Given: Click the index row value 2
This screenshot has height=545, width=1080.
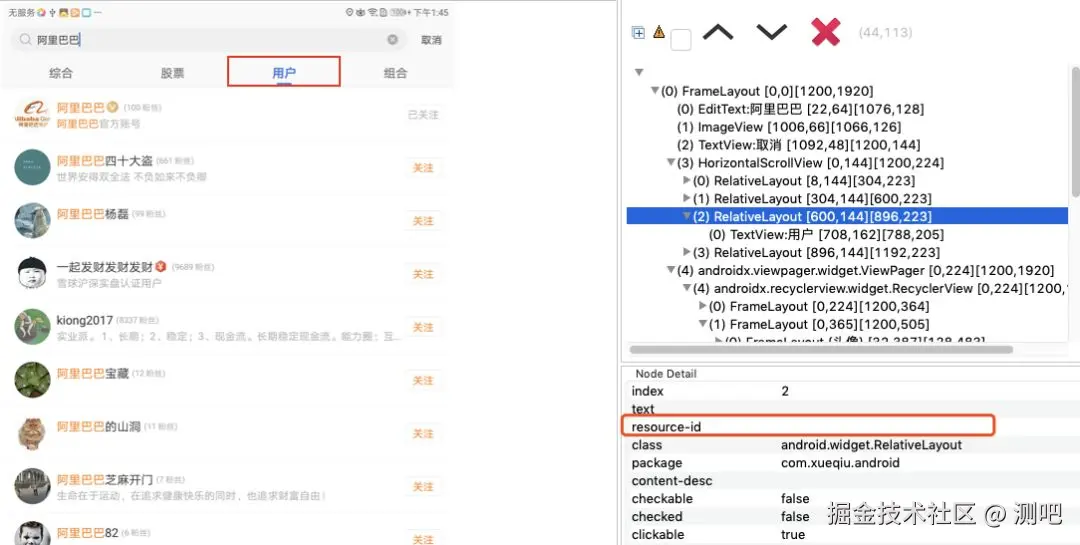Looking at the screenshot, I should 785,391.
